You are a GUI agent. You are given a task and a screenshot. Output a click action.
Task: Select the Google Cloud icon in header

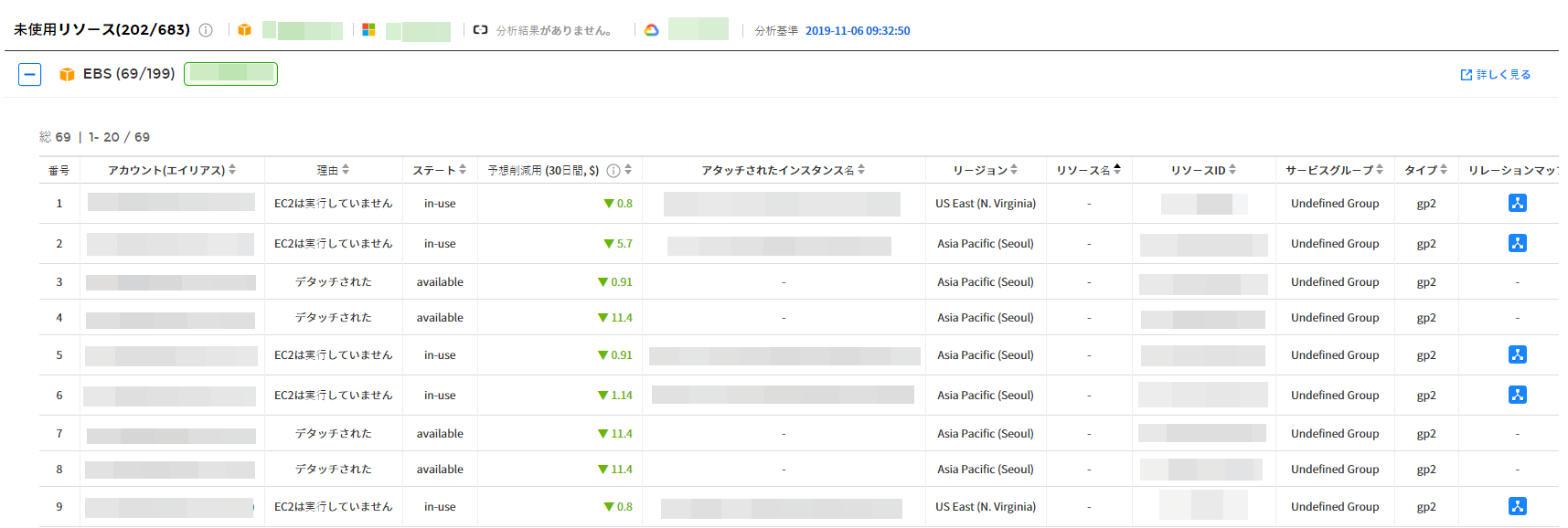(x=651, y=30)
